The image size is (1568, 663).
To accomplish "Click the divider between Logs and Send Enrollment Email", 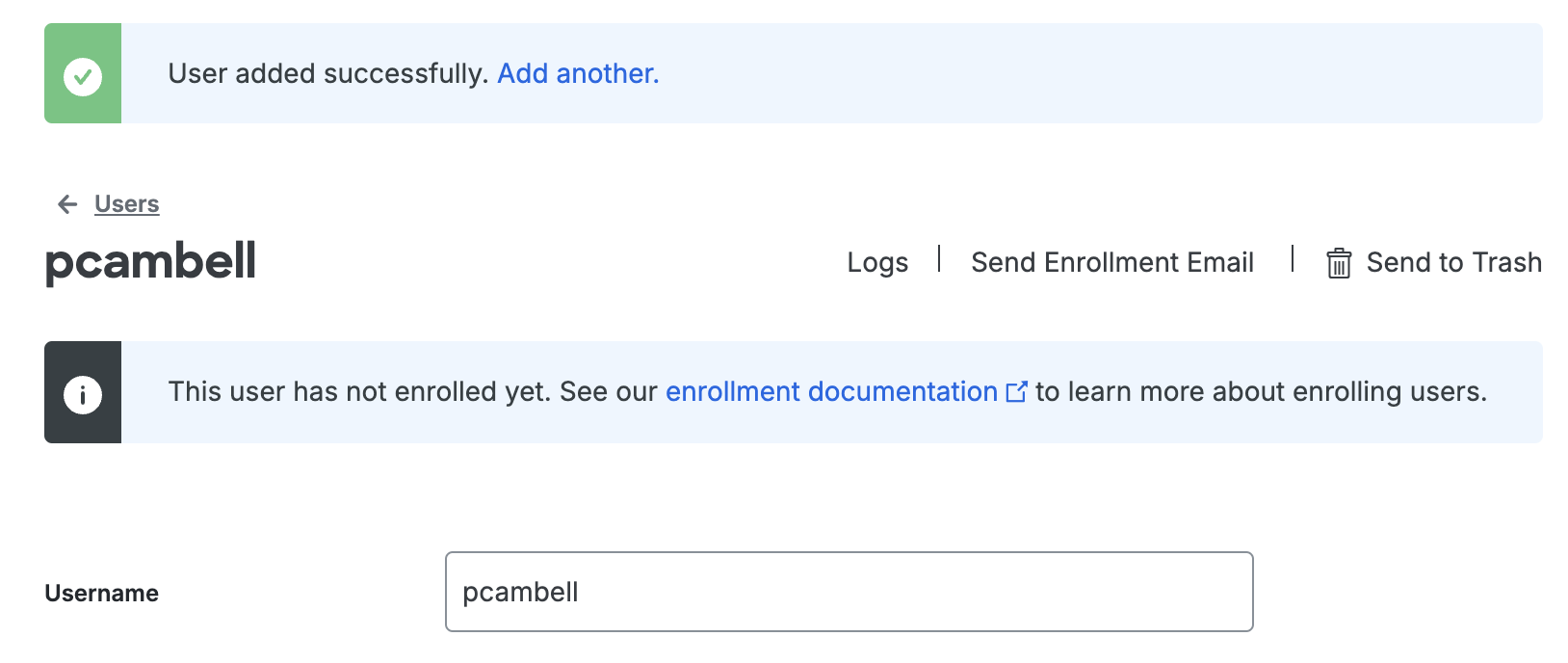I will (x=939, y=259).
